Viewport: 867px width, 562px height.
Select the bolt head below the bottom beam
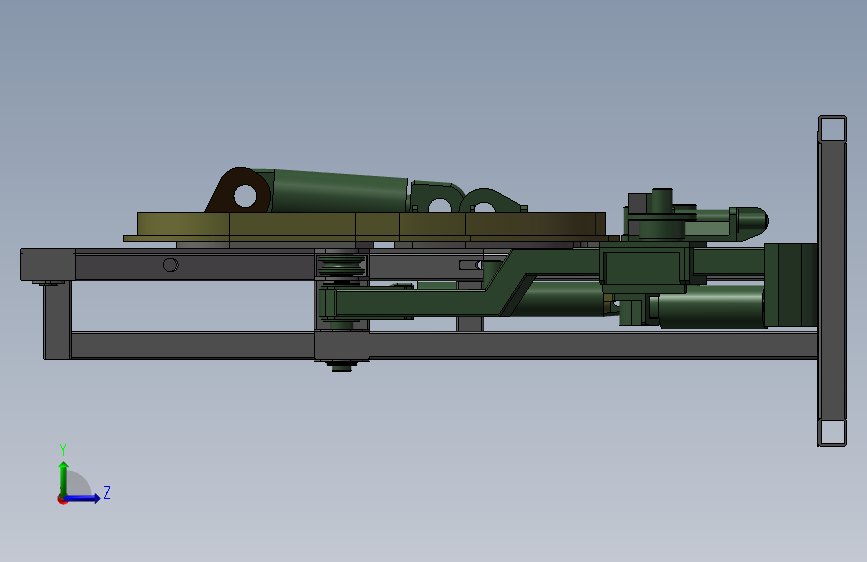point(341,366)
